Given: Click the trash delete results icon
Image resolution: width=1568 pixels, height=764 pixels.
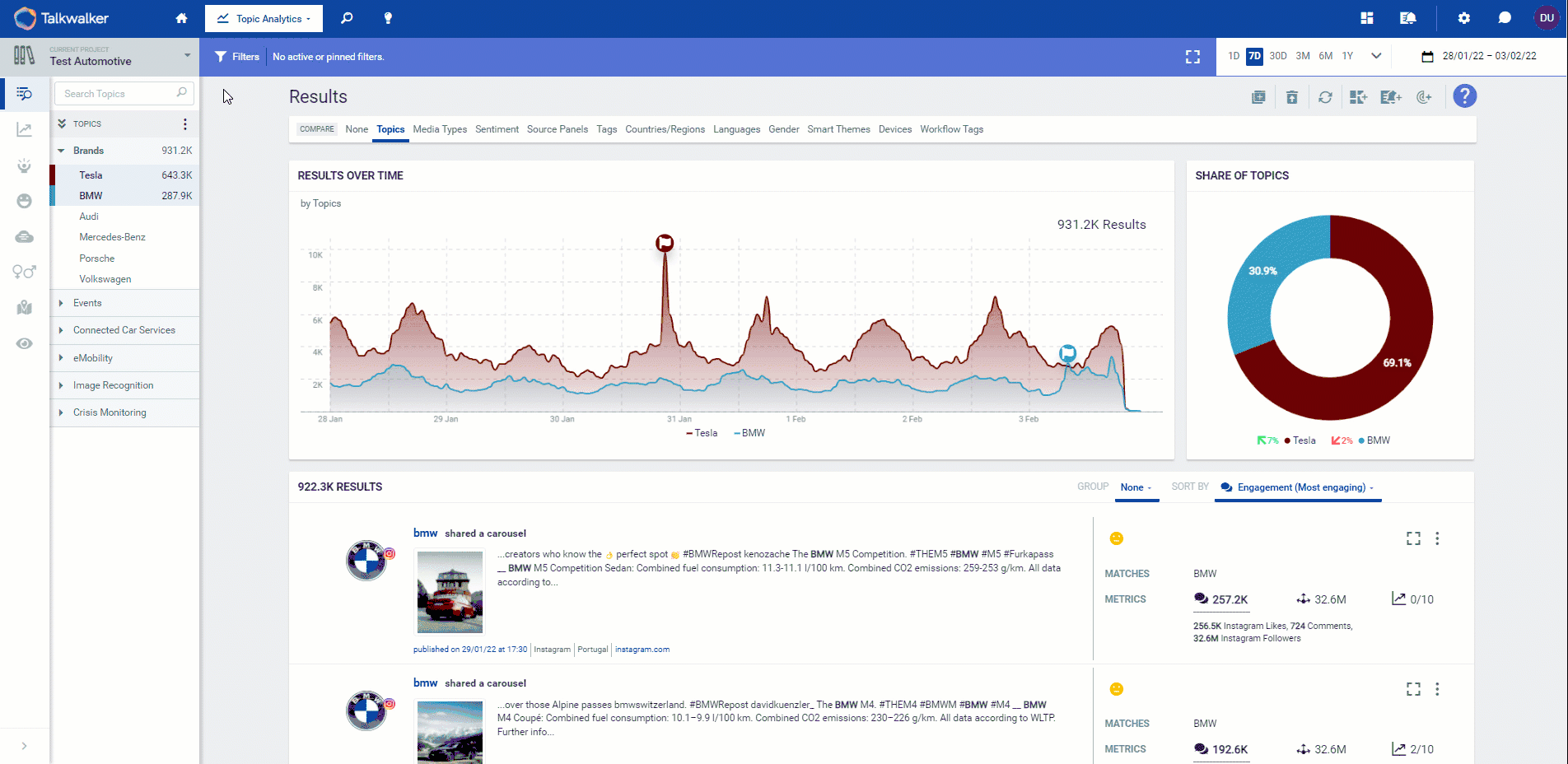Looking at the screenshot, I should click(1292, 97).
